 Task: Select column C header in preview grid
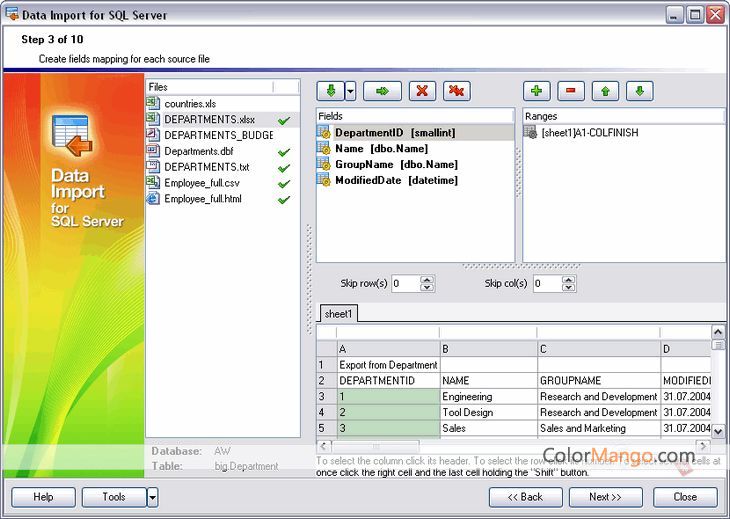tap(599, 349)
